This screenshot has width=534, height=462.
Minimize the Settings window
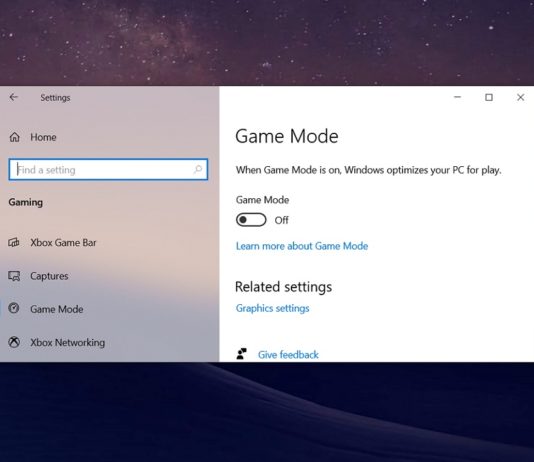[457, 97]
